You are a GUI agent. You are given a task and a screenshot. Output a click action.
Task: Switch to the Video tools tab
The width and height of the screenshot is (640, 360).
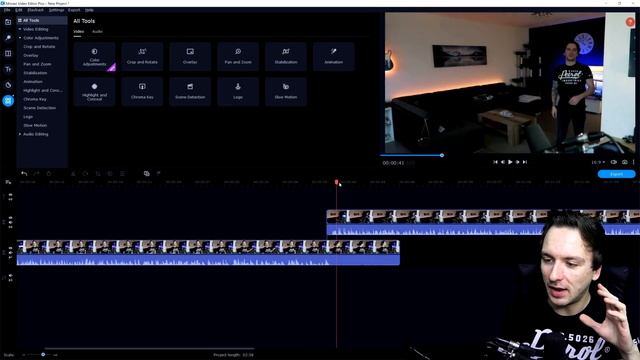click(78, 31)
